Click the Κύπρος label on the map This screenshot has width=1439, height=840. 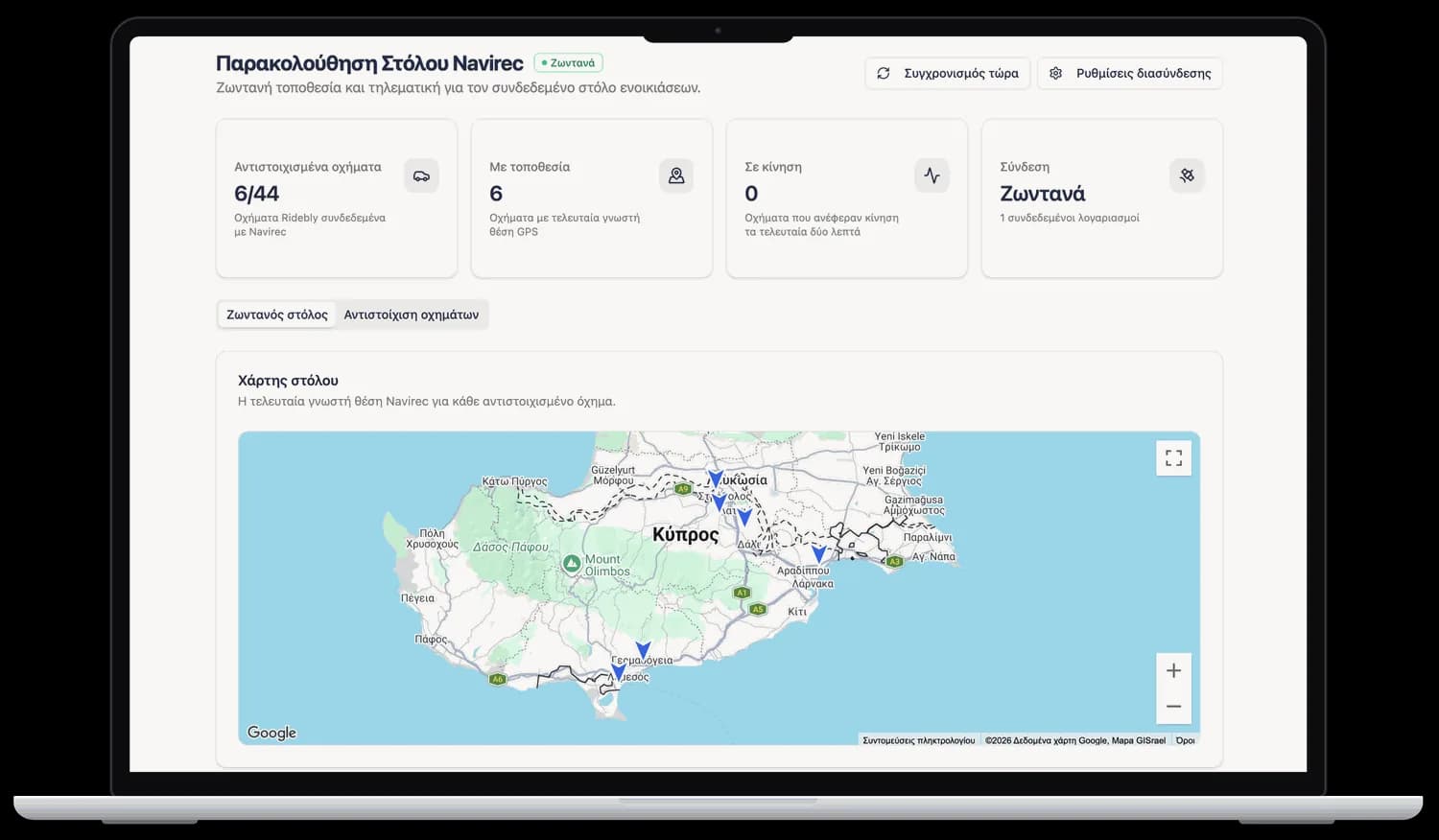click(x=685, y=535)
